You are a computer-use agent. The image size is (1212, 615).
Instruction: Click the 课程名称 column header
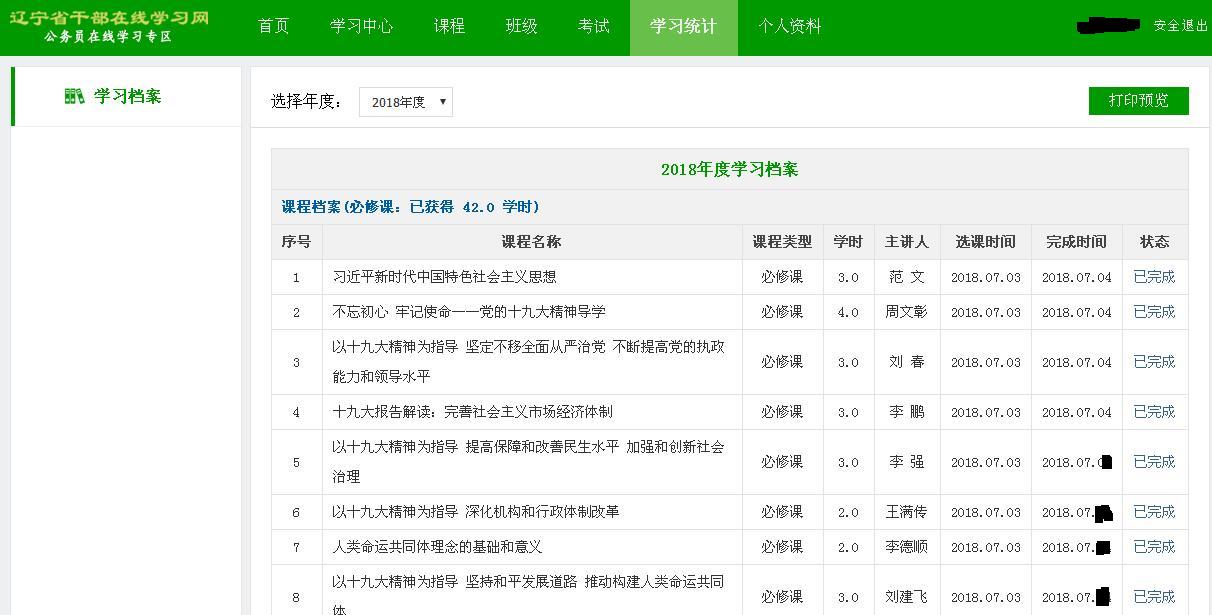coord(531,242)
